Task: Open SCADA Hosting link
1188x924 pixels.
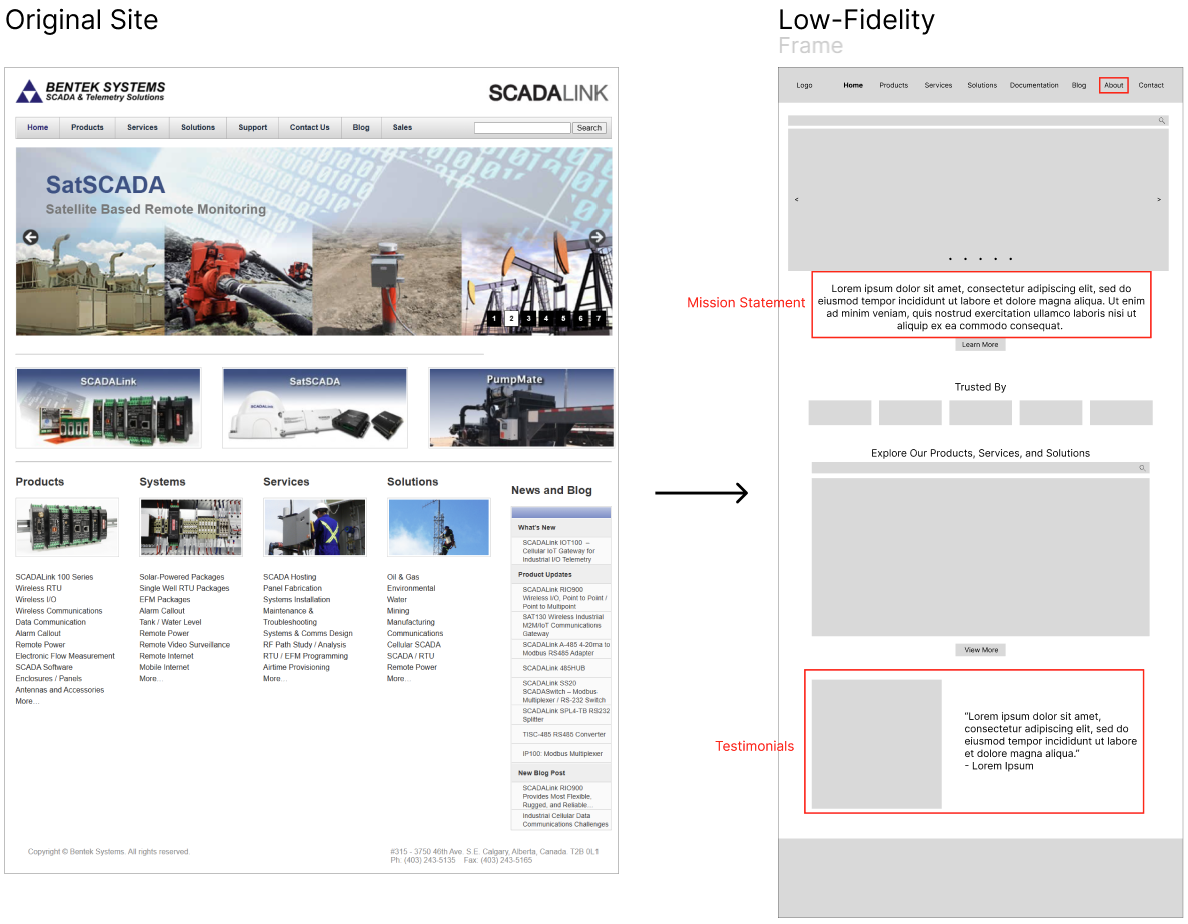Action: 289,577
